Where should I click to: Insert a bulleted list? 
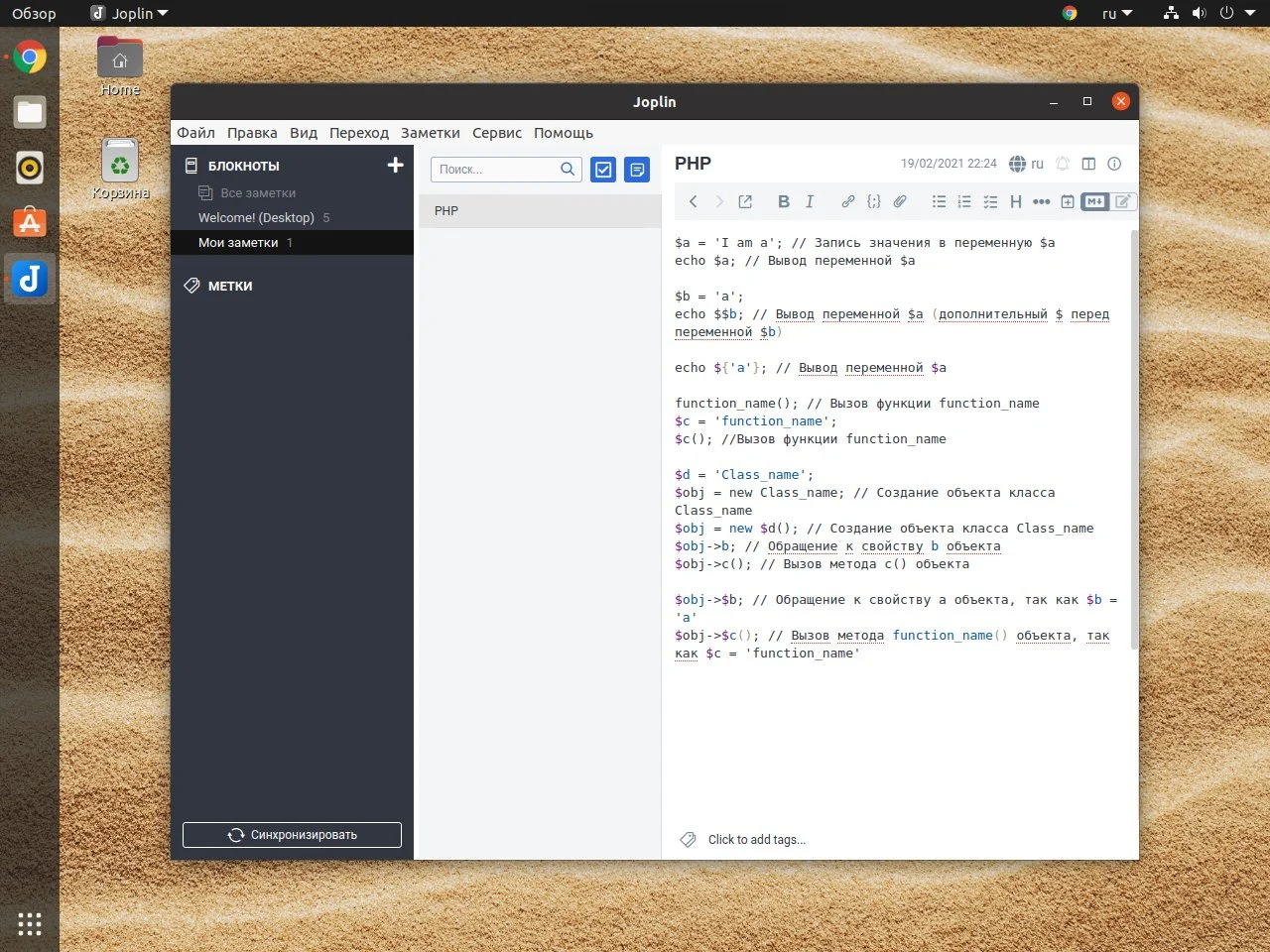point(939,201)
